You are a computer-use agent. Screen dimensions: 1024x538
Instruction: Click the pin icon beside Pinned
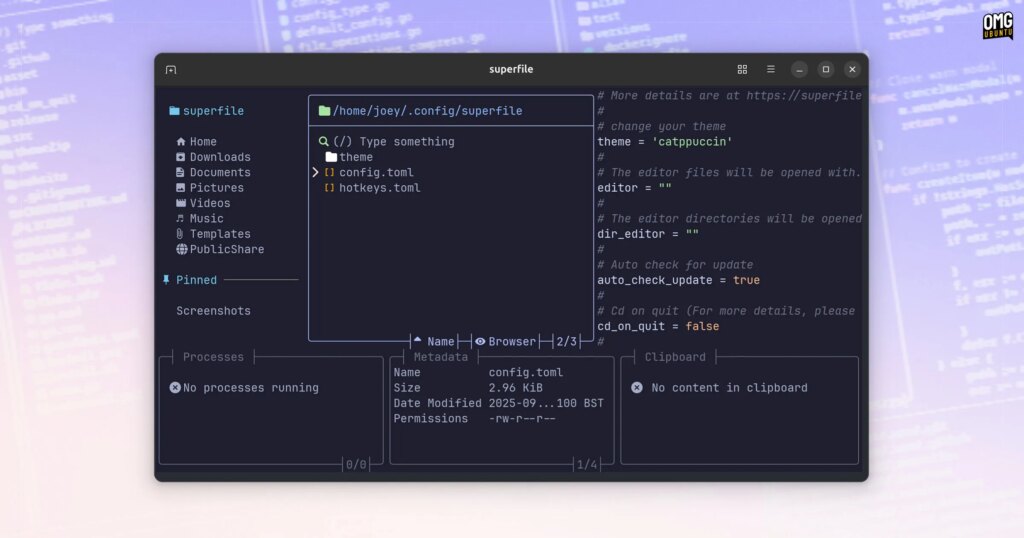click(166, 279)
